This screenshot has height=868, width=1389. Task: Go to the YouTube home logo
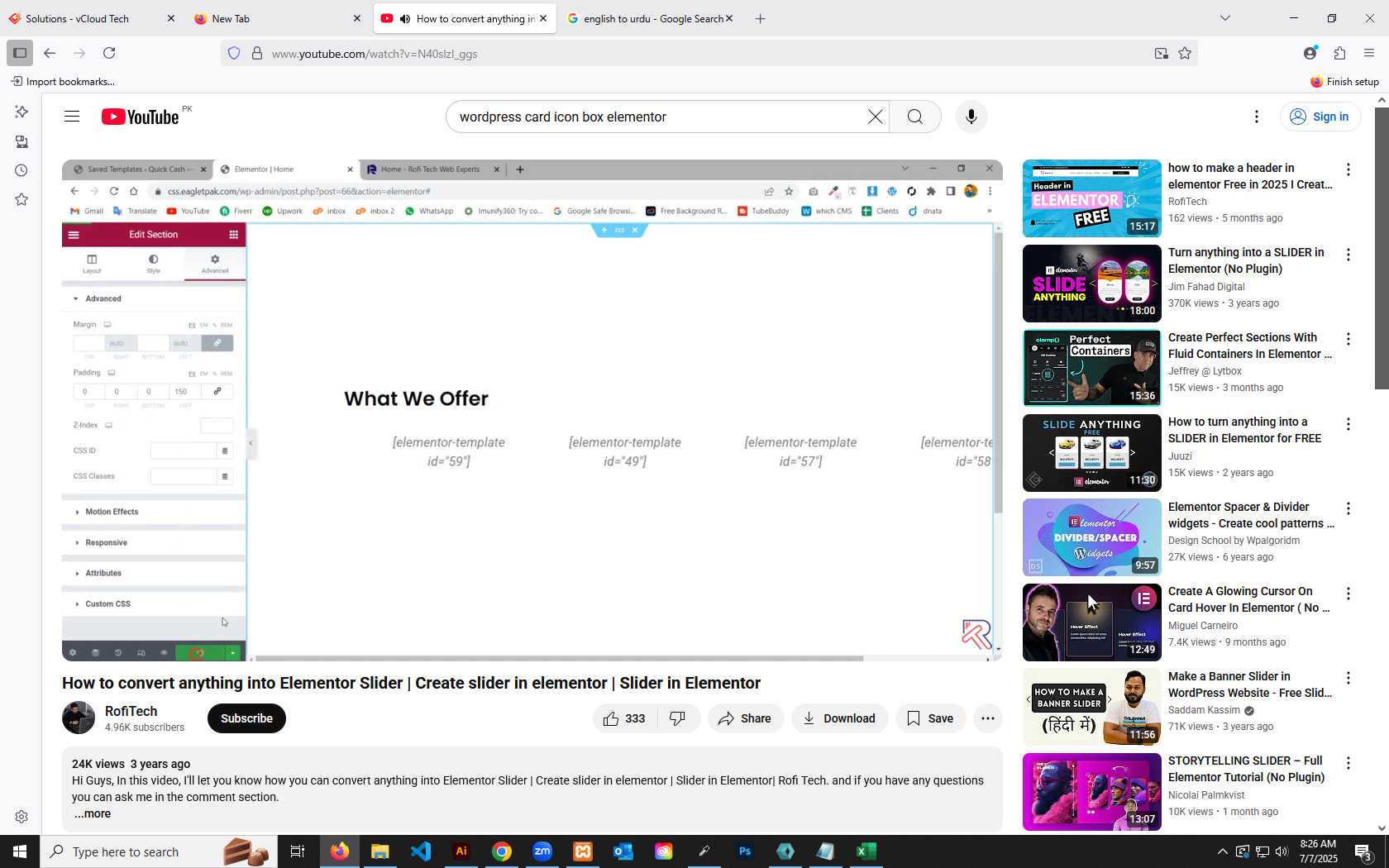coord(141,117)
